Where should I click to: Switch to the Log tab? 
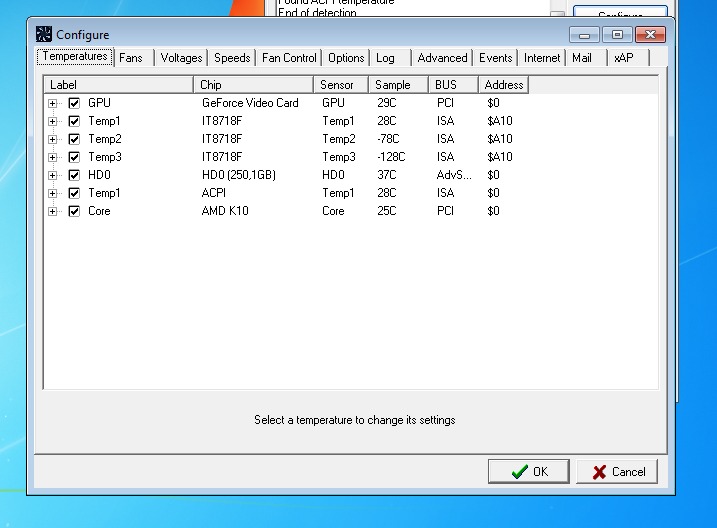[391, 58]
